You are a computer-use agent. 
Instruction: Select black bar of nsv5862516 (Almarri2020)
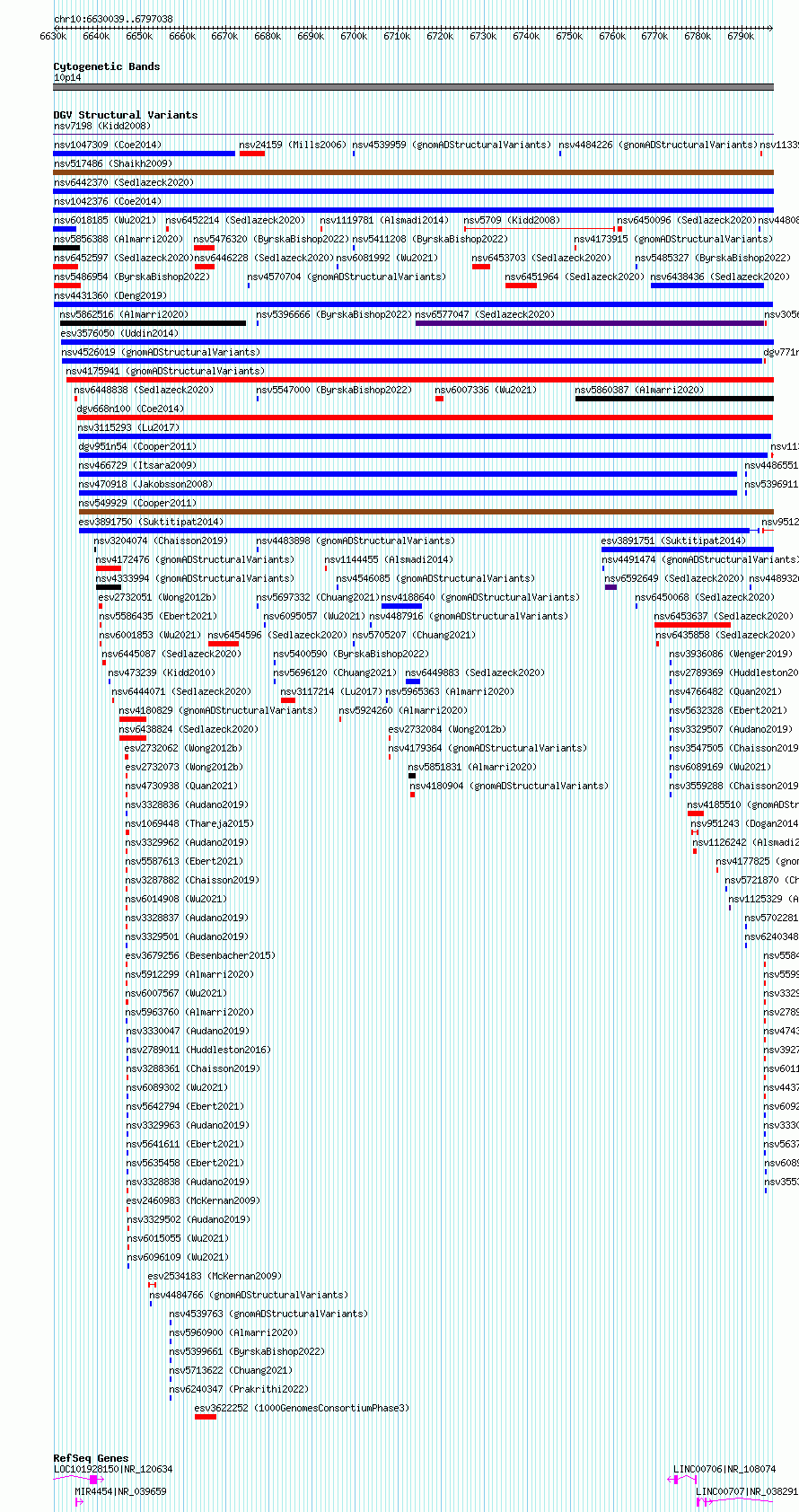[x=153, y=323]
